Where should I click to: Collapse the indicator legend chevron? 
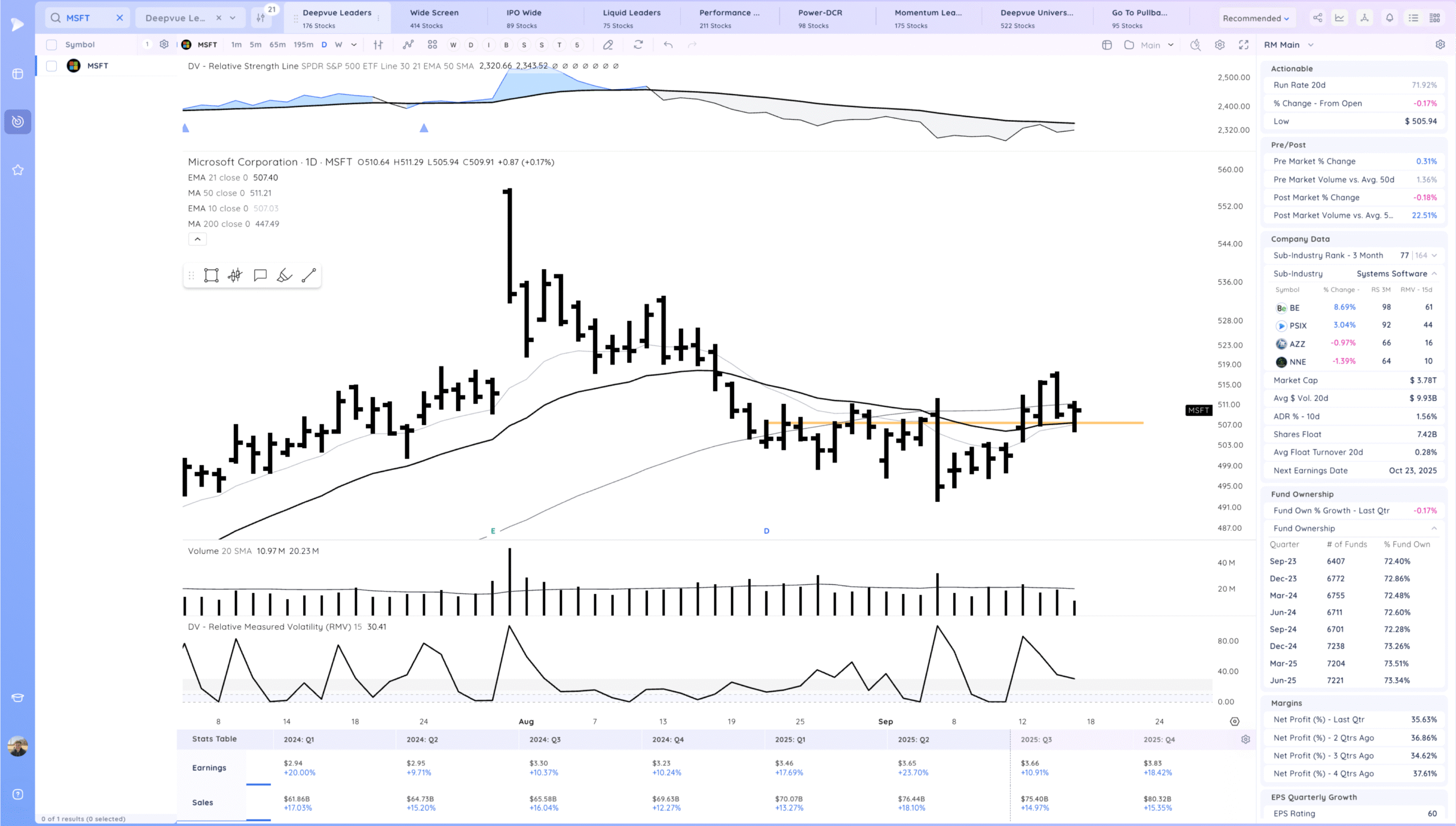(x=197, y=239)
